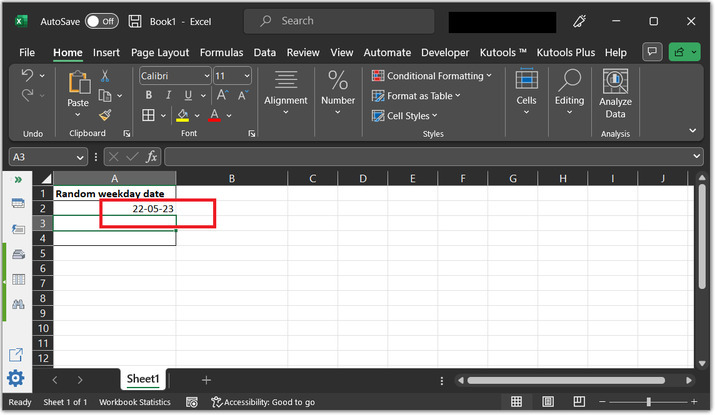Expand the formula bar chevron

coord(697,156)
